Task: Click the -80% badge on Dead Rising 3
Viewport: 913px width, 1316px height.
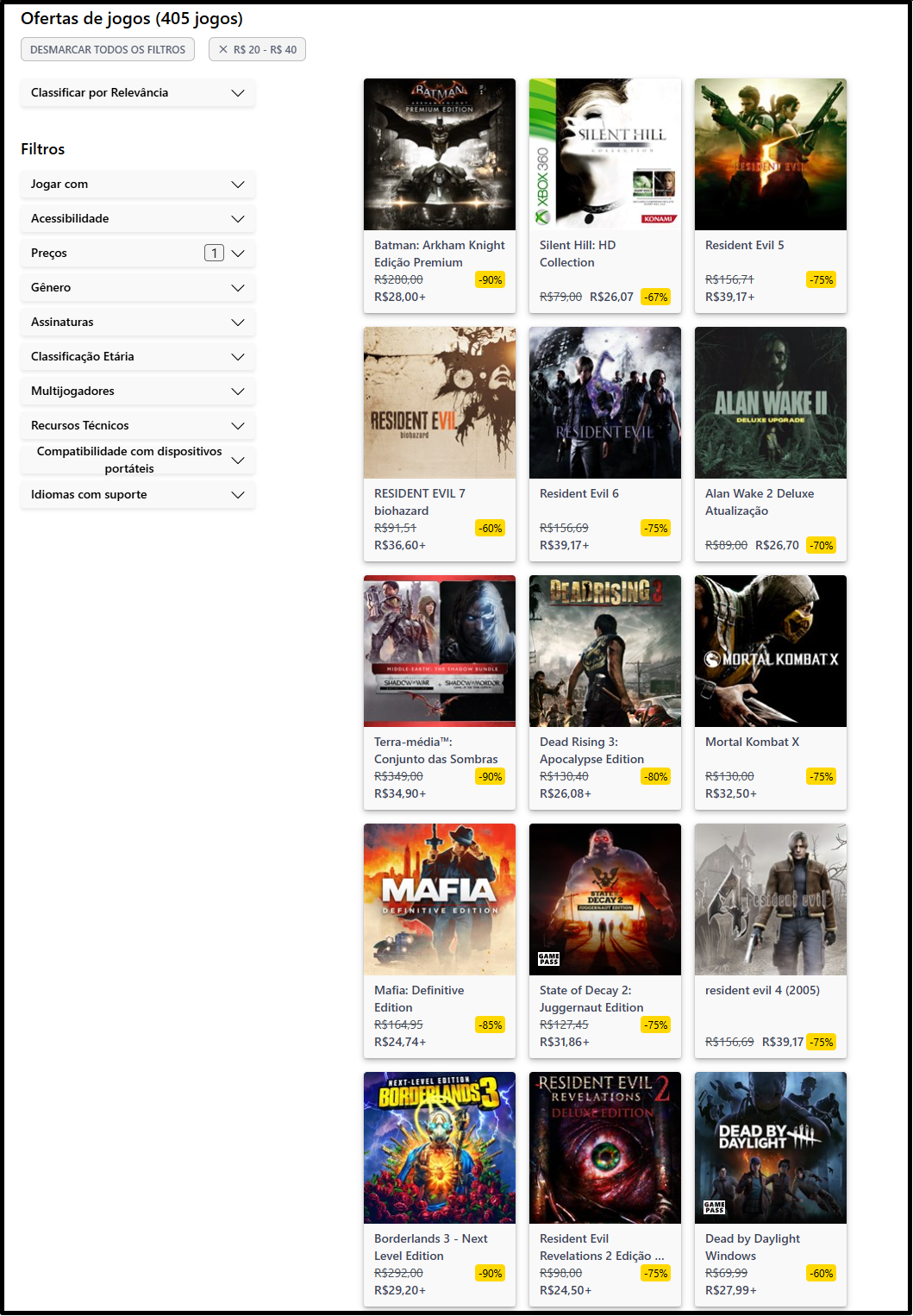Action: coord(656,777)
